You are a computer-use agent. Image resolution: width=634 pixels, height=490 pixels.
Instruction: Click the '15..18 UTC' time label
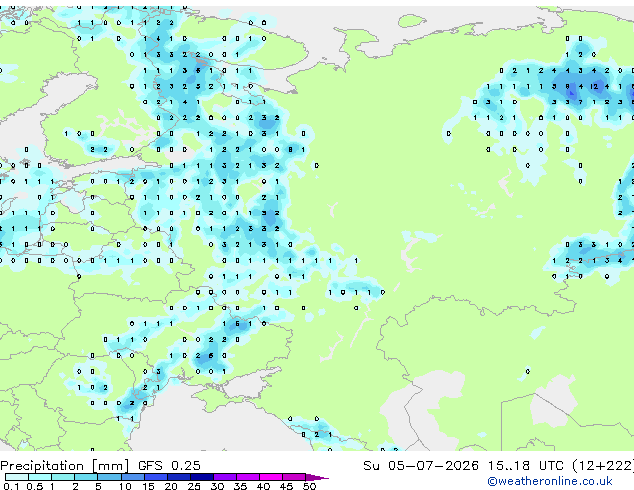pyautogui.click(x=525, y=466)
